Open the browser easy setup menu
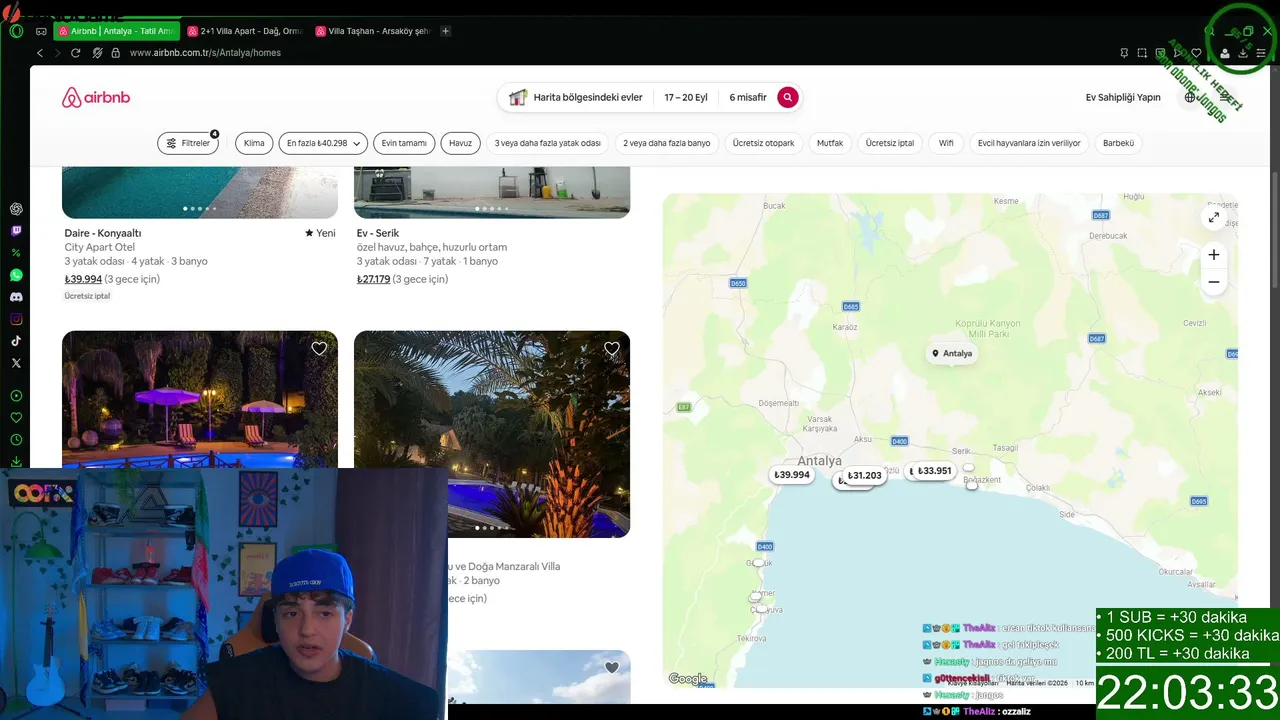Viewport: 1280px width, 720px height. pos(1261,53)
